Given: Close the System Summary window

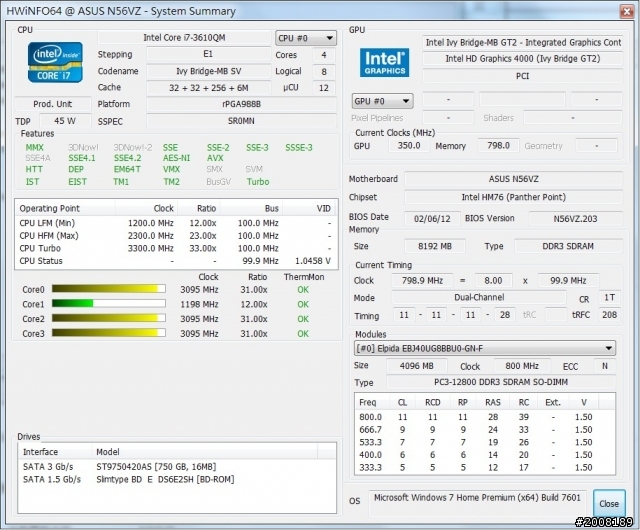Looking at the screenshot, I should [x=627, y=11].
